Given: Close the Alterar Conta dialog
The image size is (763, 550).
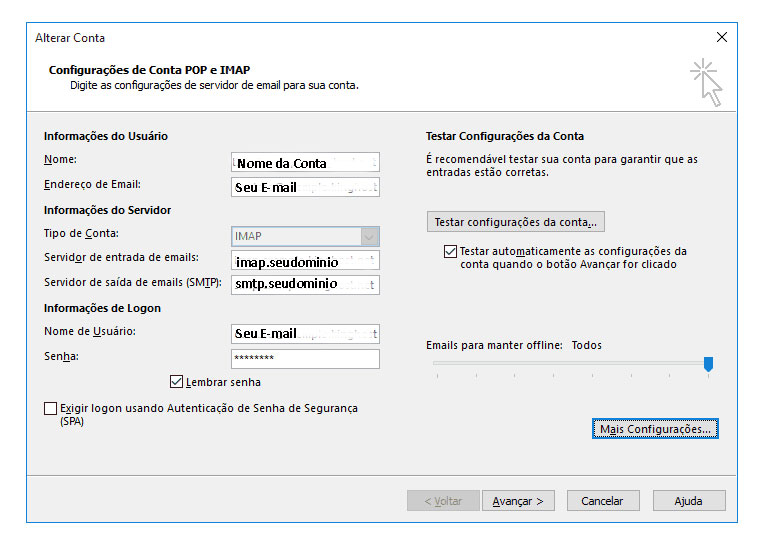Looking at the screenshot, I should 722,37.
